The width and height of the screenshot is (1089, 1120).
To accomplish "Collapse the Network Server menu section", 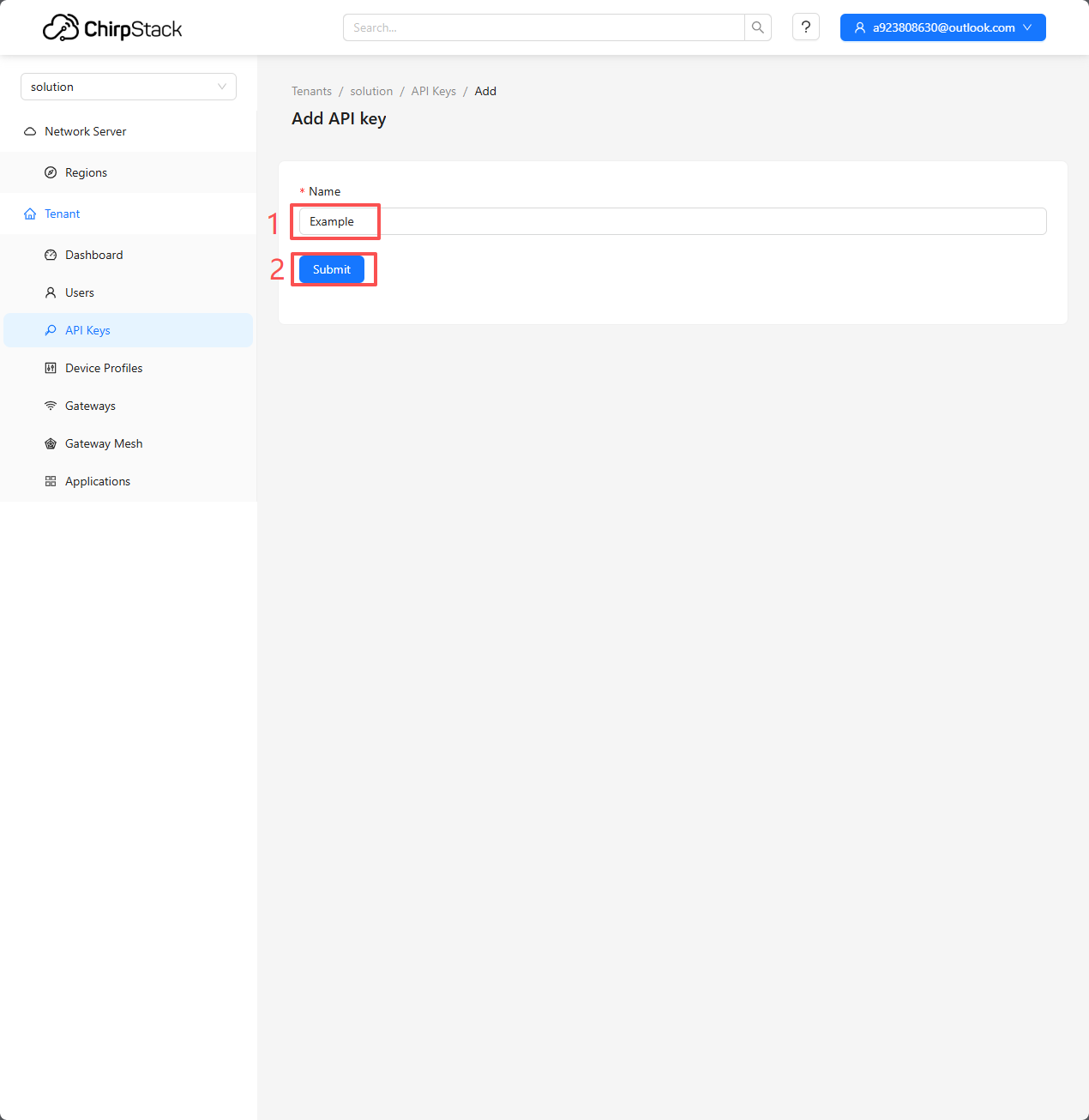I will (x=86, y=131).
